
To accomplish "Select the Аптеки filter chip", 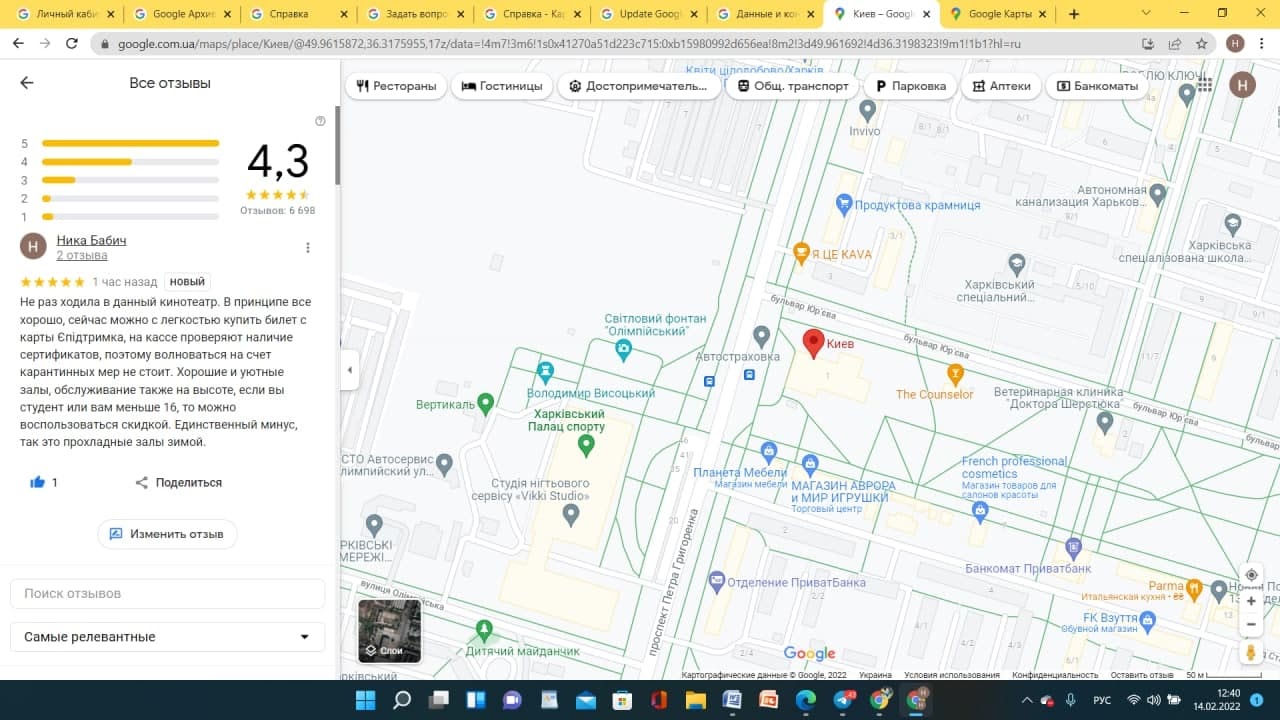I will click(x=1000, y=86).
